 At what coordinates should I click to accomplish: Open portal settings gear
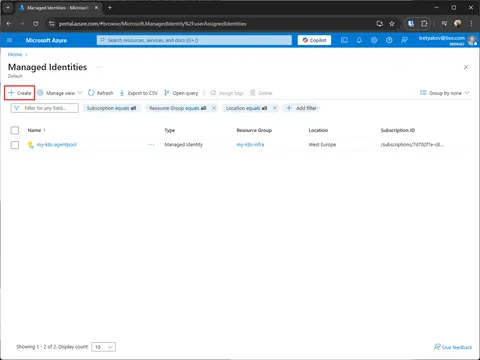coord(374,40)
